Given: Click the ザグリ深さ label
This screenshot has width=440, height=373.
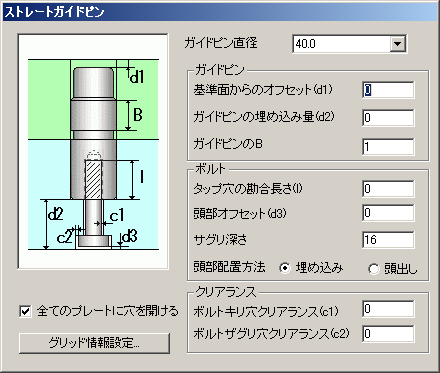Looking at the screenshot, I should 220,239.
